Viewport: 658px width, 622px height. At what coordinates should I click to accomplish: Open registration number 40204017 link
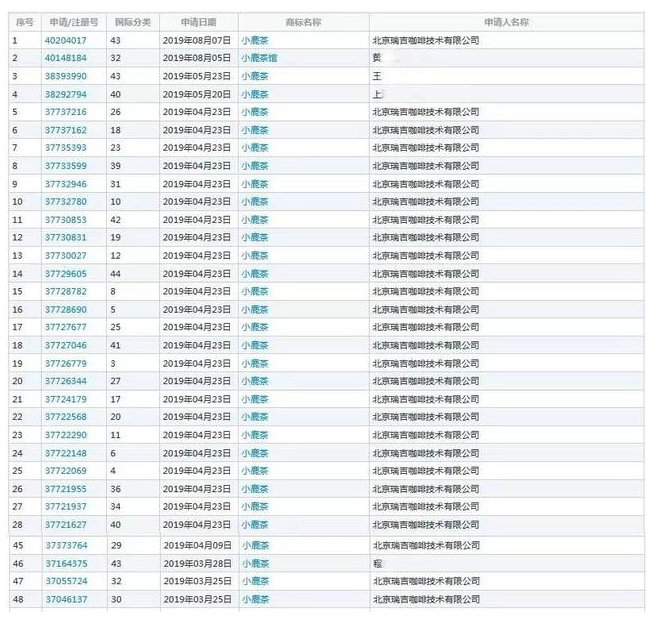coord(65,41)
